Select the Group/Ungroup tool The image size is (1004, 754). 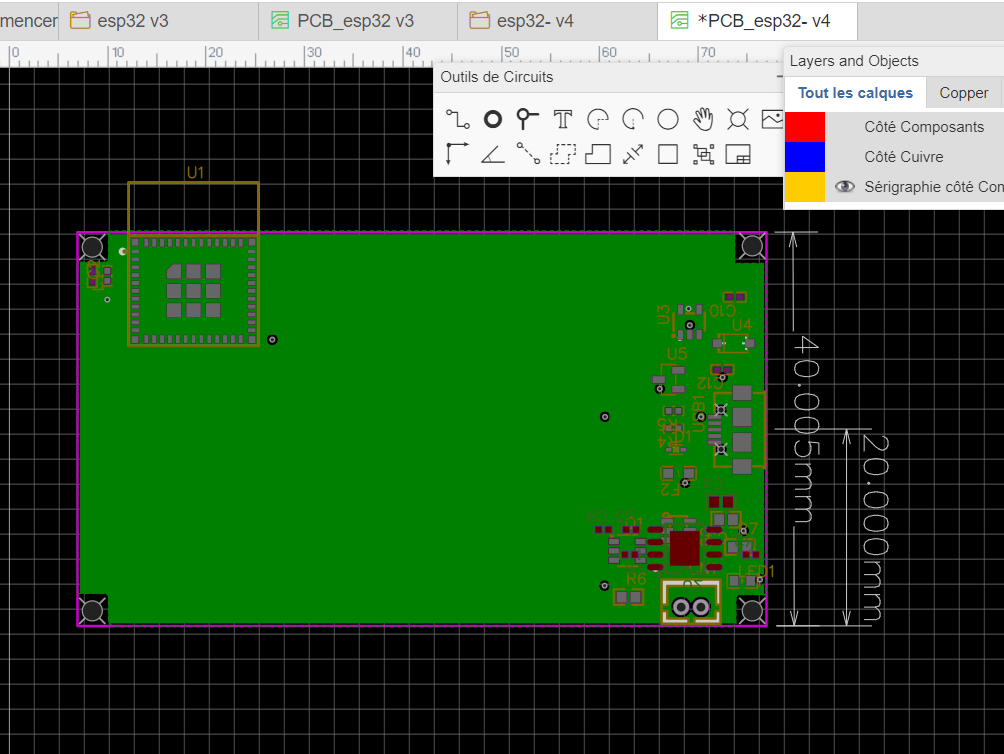tap(703, 154)
